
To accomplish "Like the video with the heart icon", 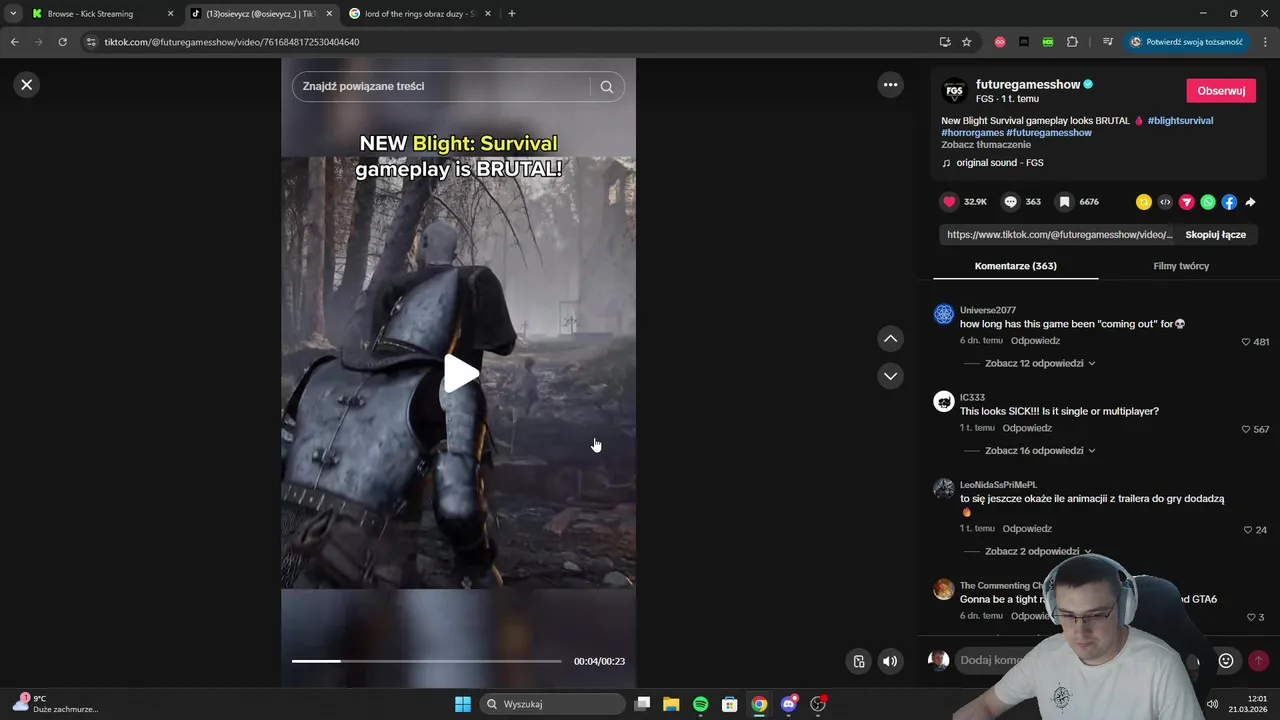I will tap(949, 202).
